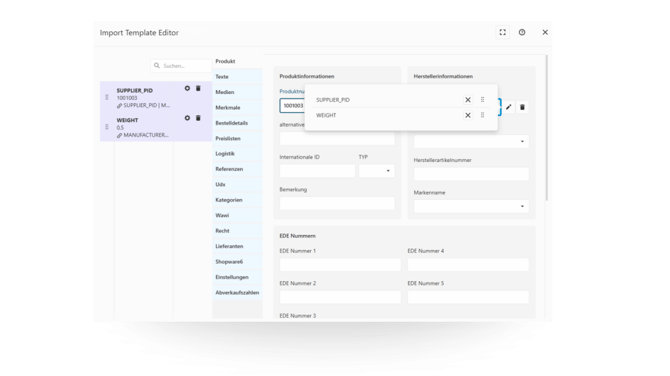Click the EDE Nummer 5 field

[x=468, y=297]
